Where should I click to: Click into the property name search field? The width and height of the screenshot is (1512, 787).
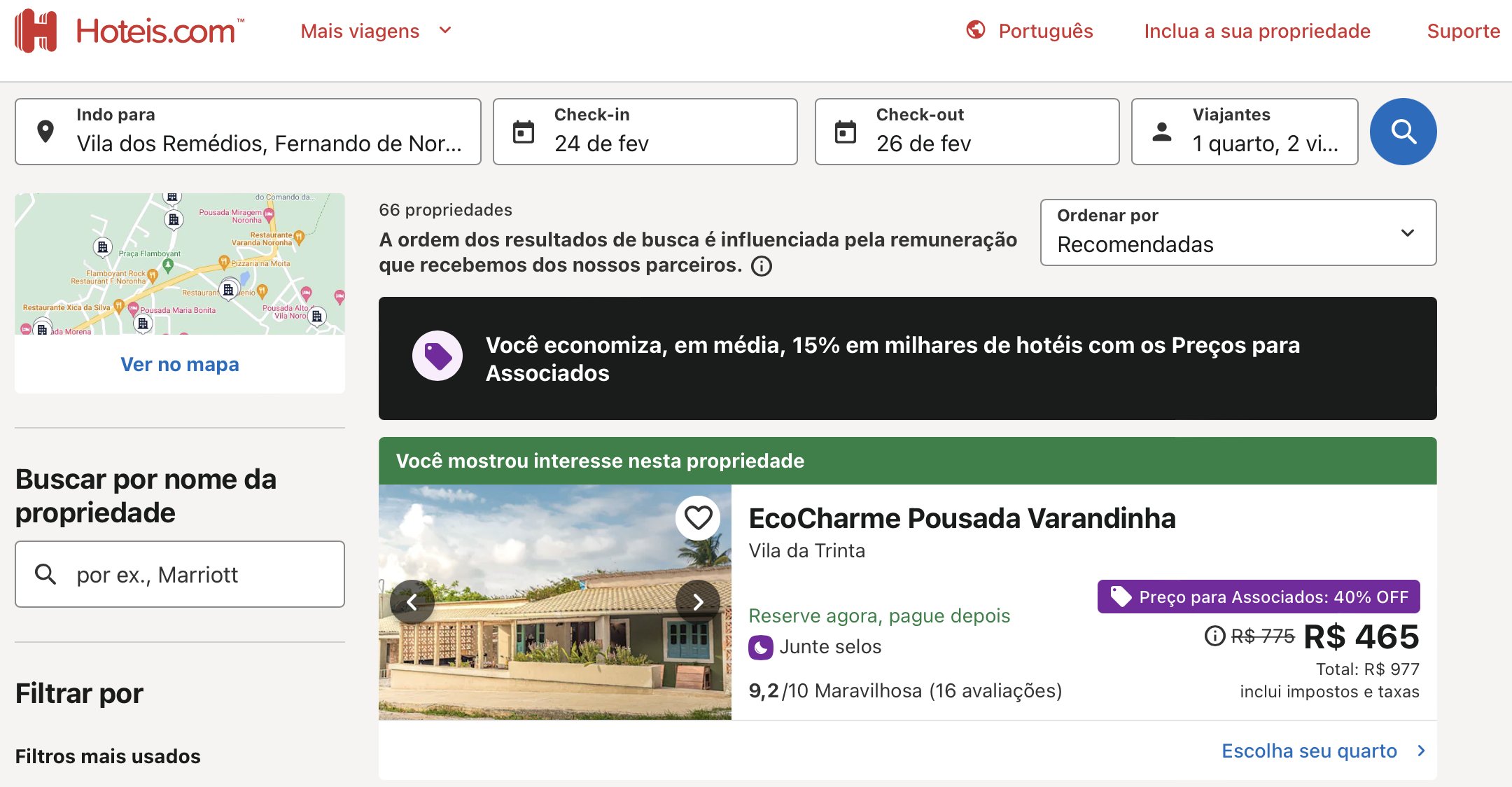tap(180, 574)
